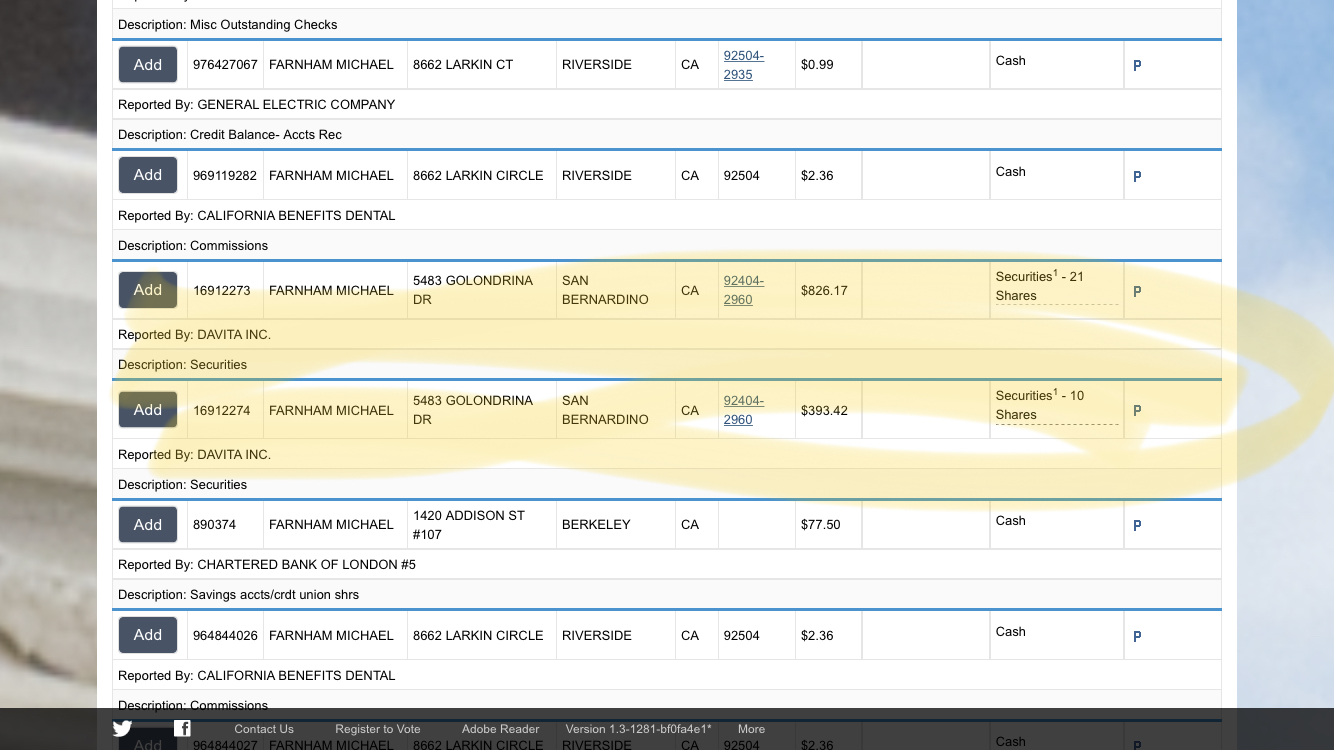Add the 21-share Davita property 16912273
1334x750 pixels.
click(148, 290)
